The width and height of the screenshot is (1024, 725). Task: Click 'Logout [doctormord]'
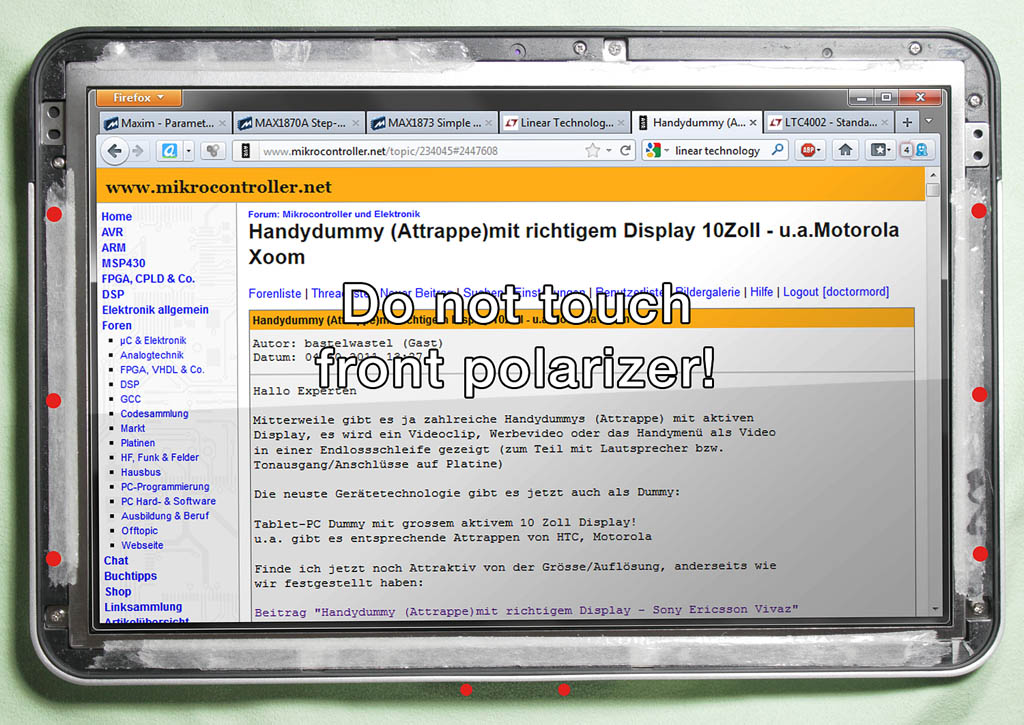836,291
